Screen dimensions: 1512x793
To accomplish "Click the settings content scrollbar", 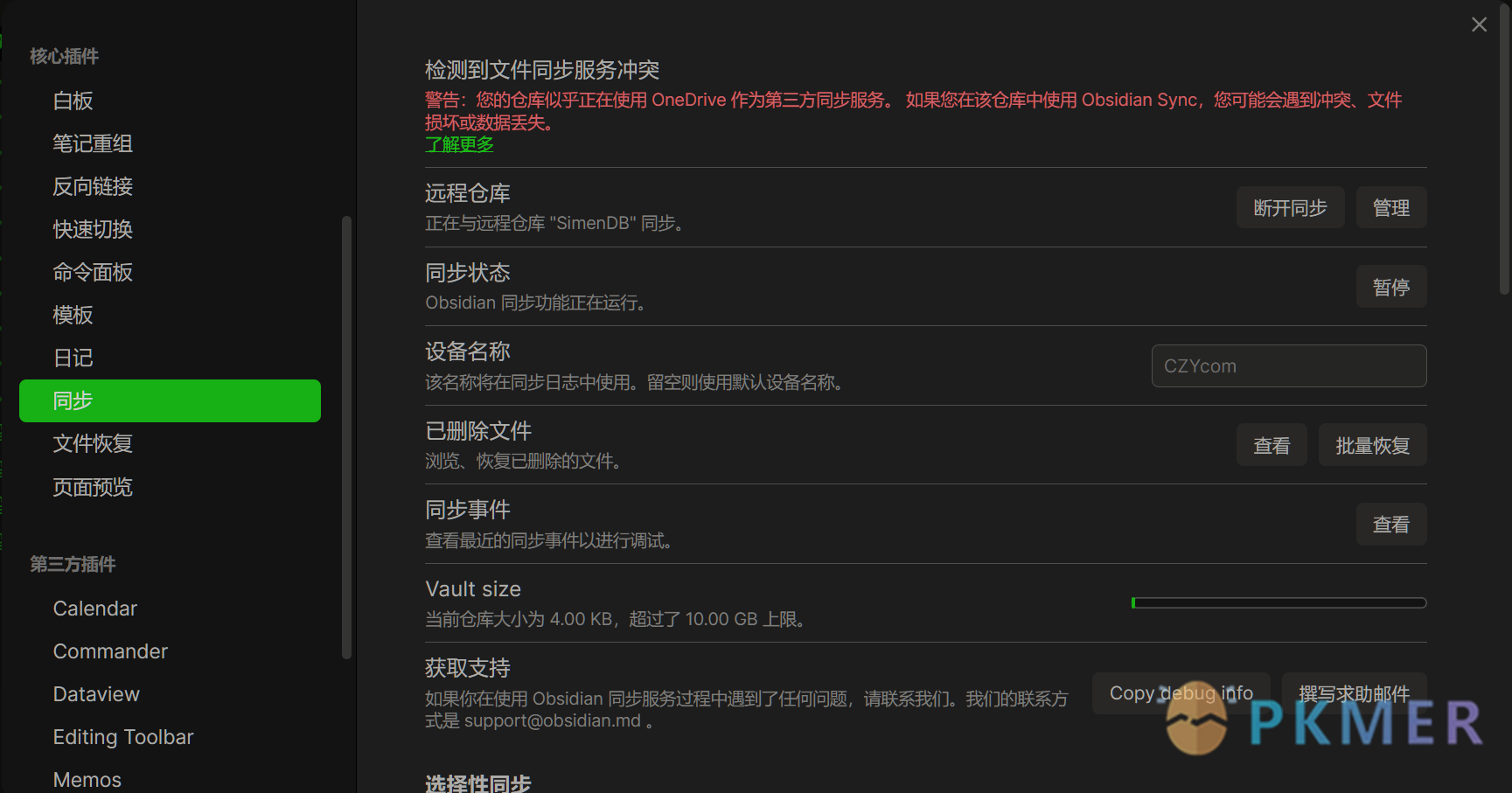I will (1505, 149).
